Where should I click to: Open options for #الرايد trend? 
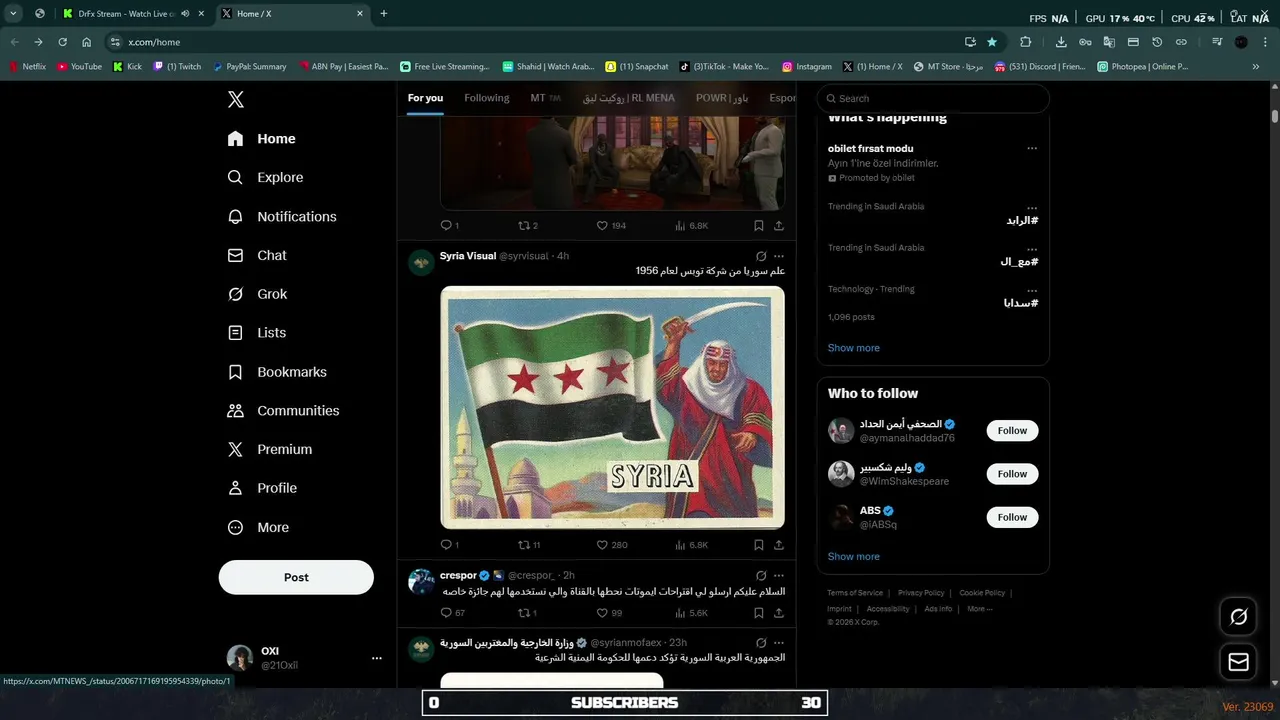1032,208
